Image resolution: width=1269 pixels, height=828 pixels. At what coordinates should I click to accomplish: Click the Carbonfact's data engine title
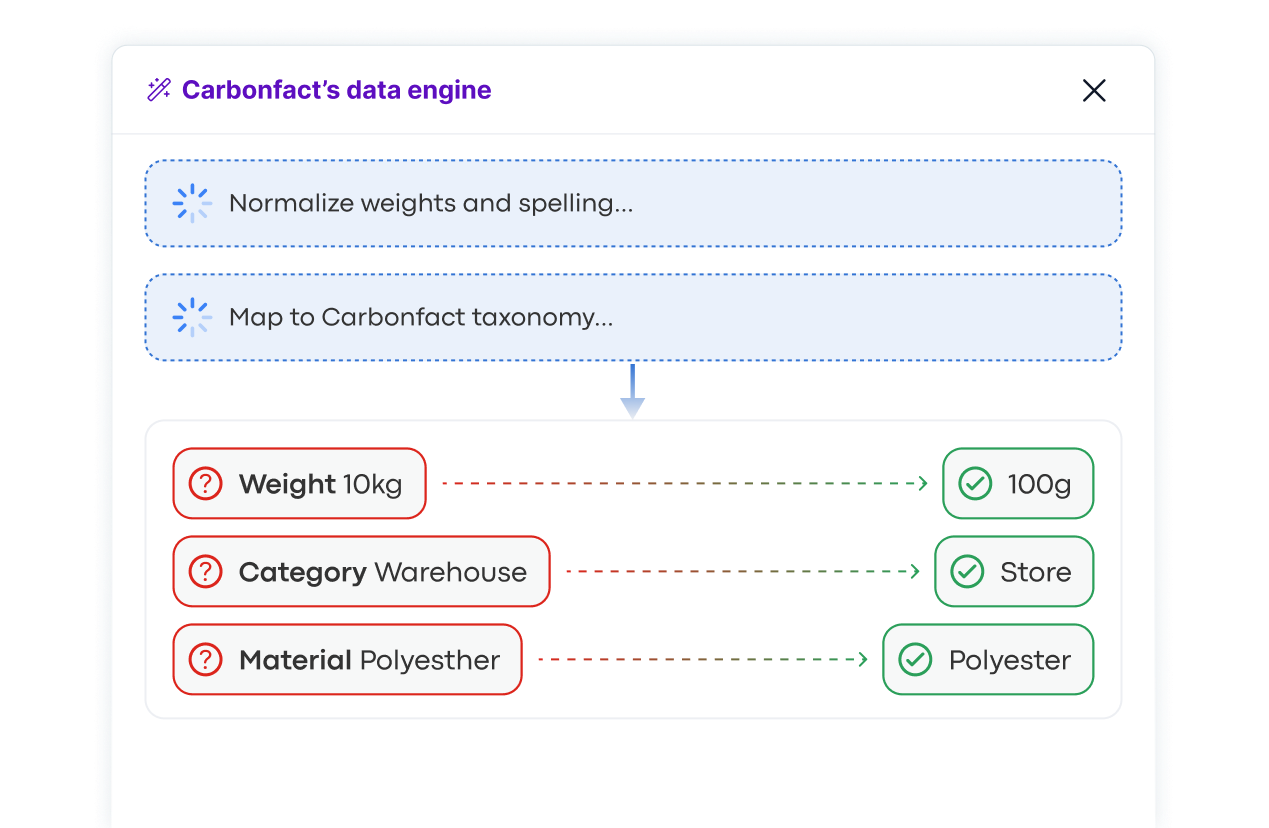tap(336, 90)
